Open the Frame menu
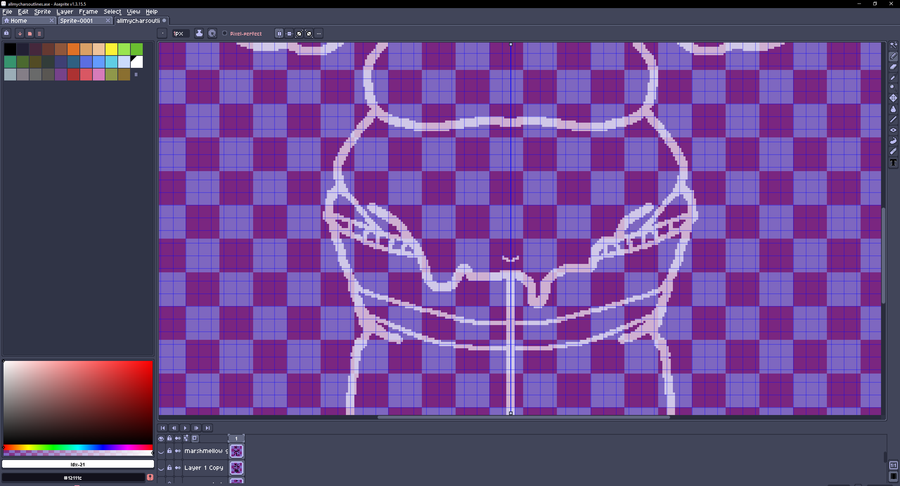Screen dimensions: 900x486 click(x=88, y=11)
